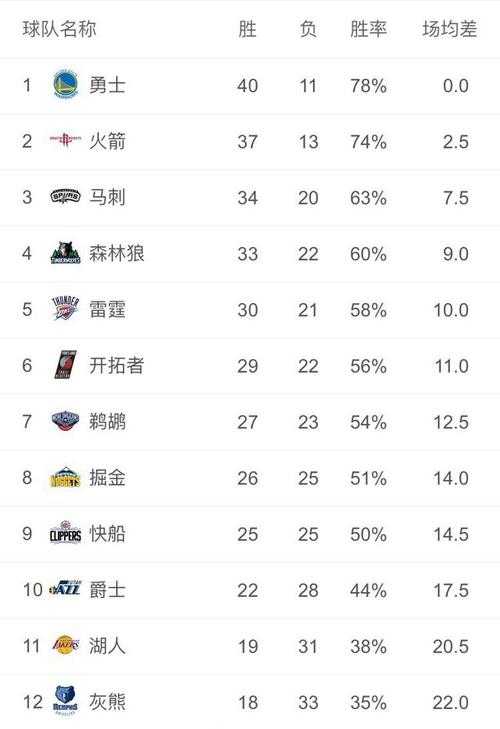Sort by 胜率 column header
500x729 pixels.
[x=368, y=29]
